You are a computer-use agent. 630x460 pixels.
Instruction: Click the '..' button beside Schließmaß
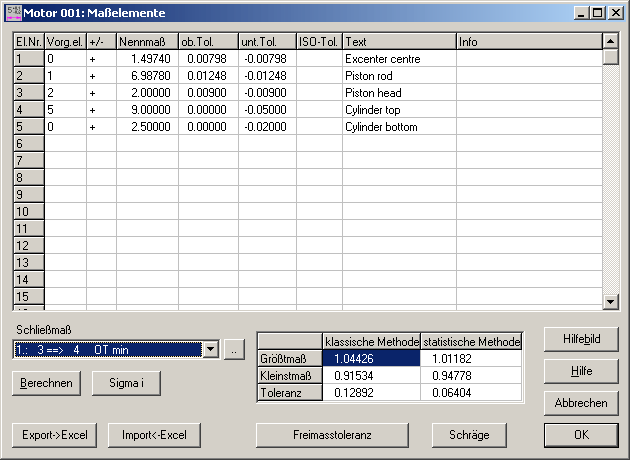232,349
